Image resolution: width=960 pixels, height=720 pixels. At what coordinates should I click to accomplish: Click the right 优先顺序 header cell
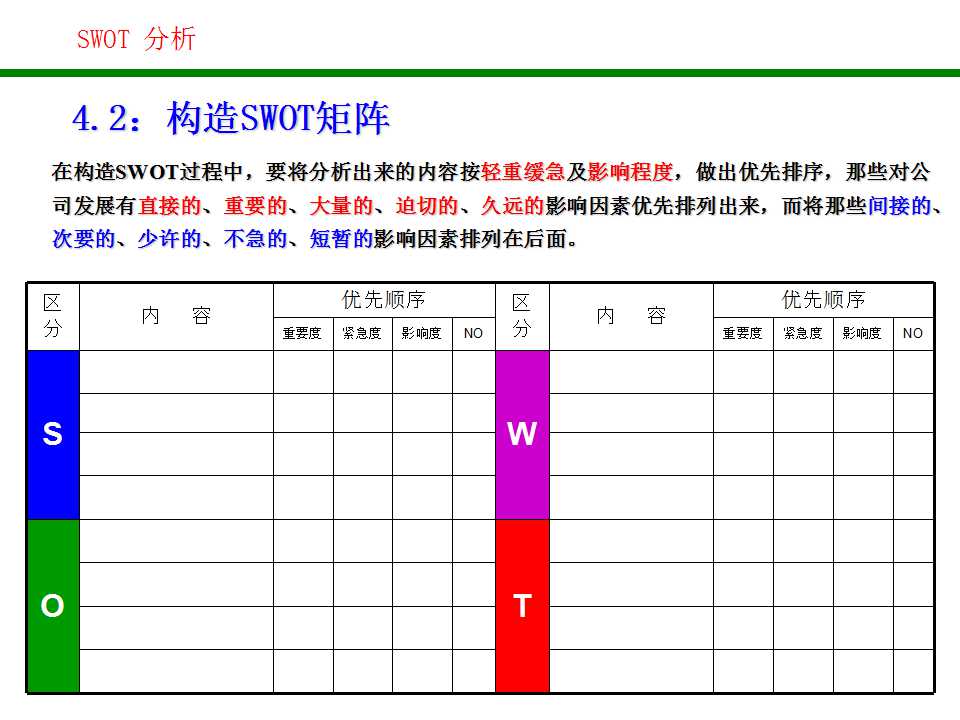[824, 300]
